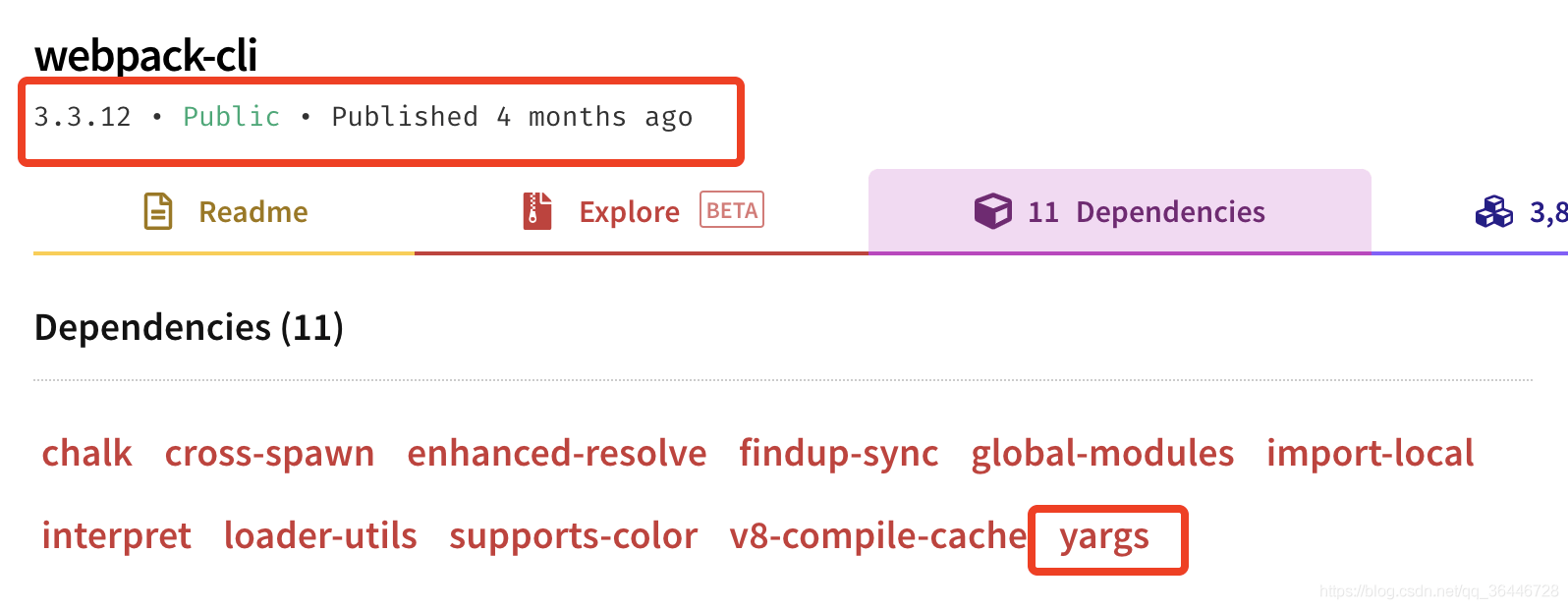Visit the v8-compile-cache package
The image size is (1568, 609).
pos(878,537)
